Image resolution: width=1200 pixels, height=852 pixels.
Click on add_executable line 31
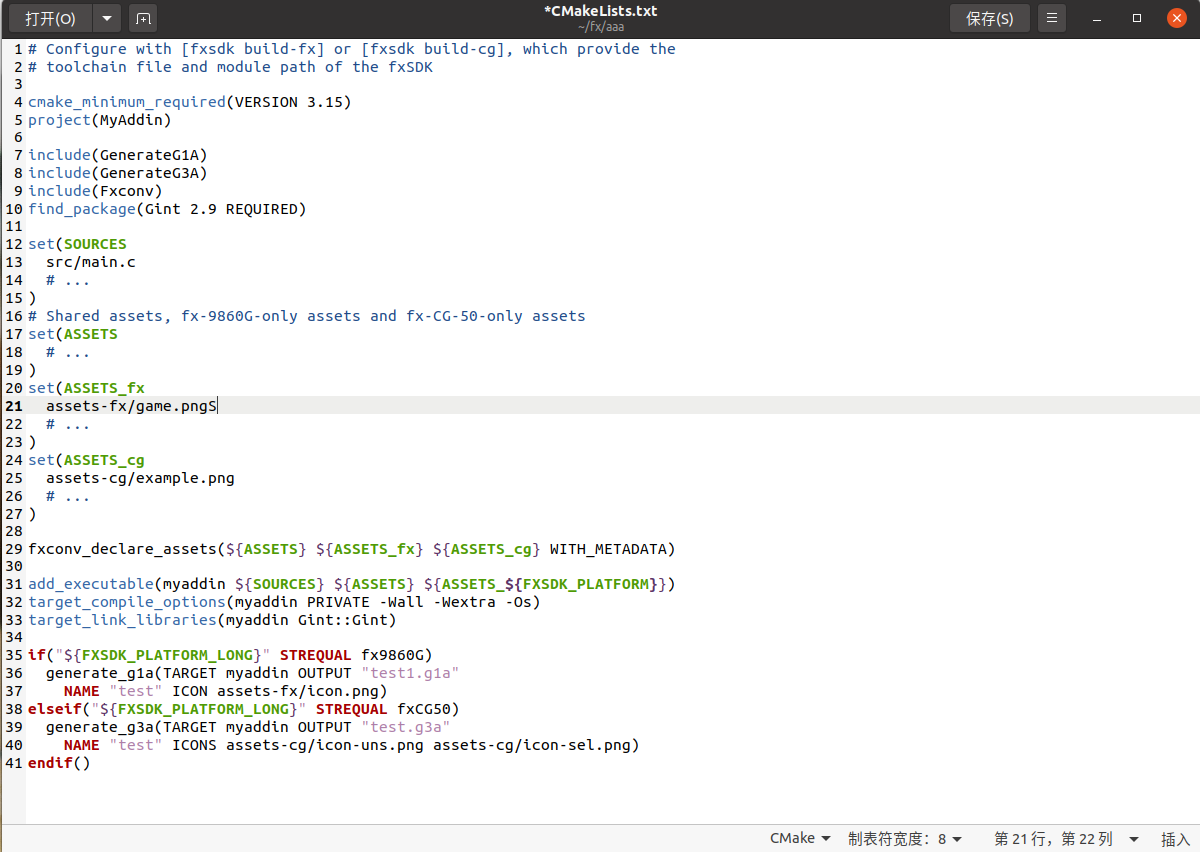tap(352, 584)
